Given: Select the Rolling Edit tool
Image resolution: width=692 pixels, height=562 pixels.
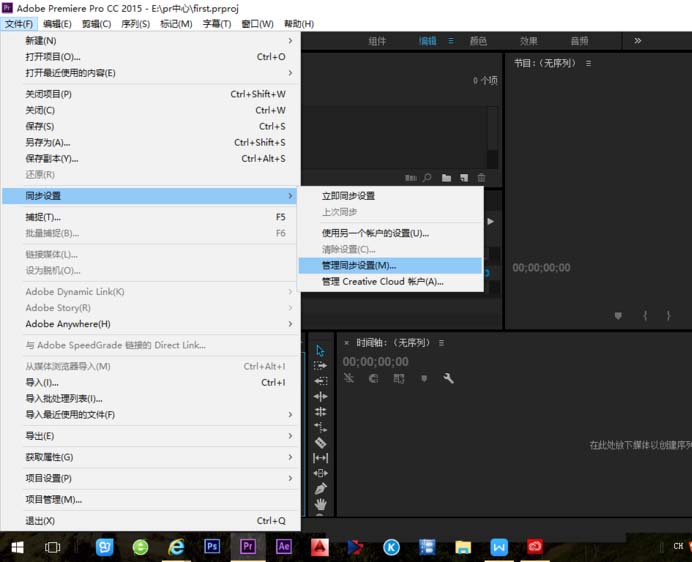Looking at the screenshot, I should pos(320,412).
